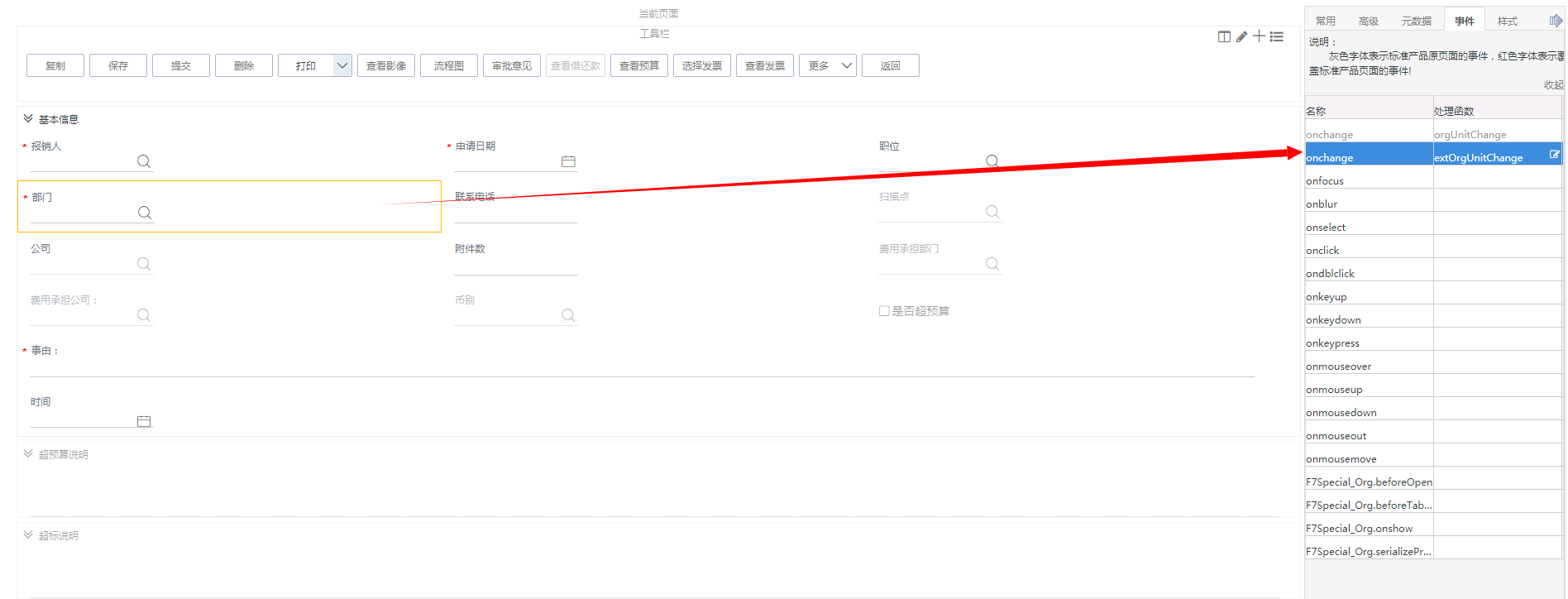The width and height of the screenshot is (1568, 599).
Task: Open the 币别 lookup search icon
Action: [568, 315]
